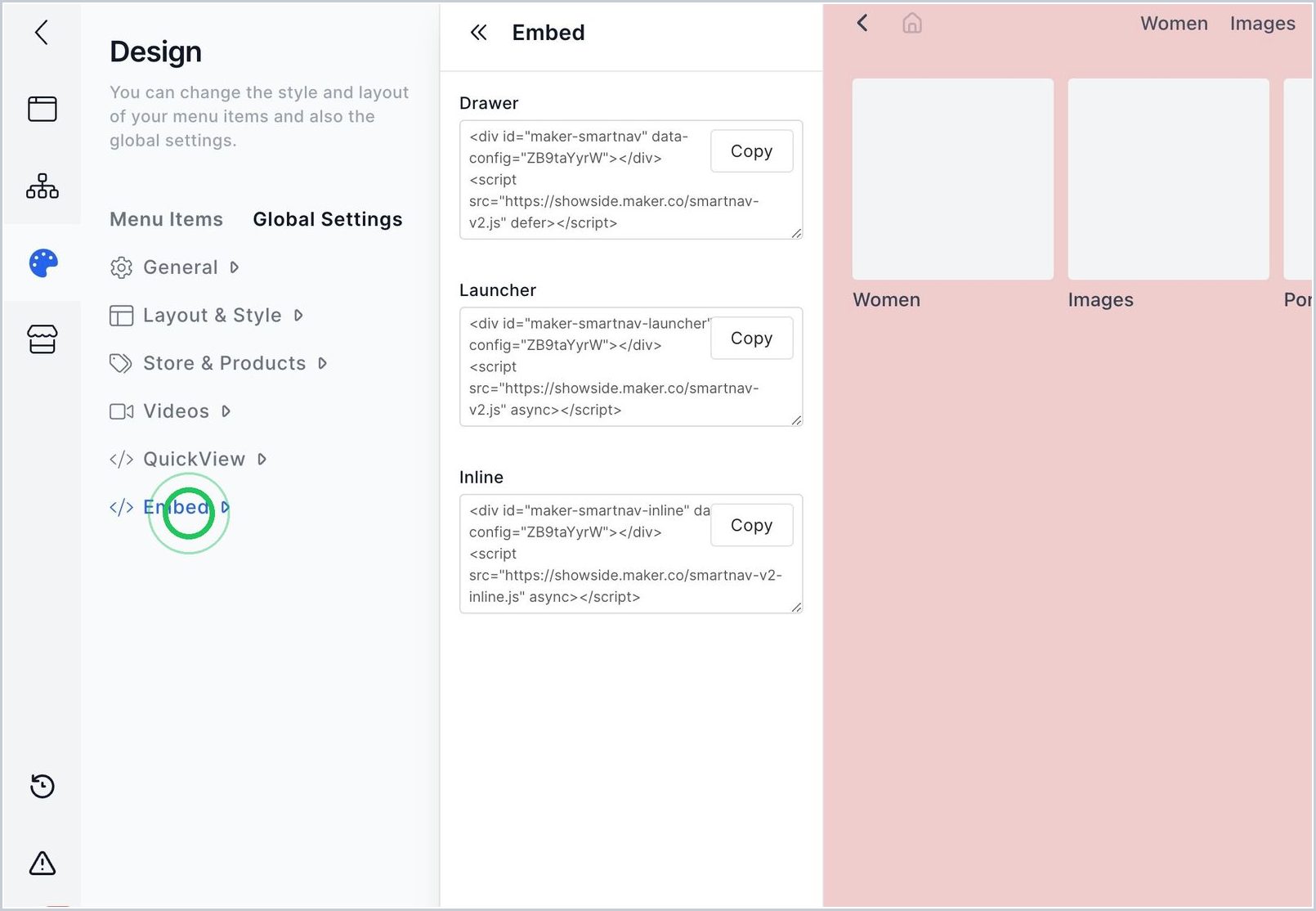Click the Women label under the first card
Image resolution: width=1316 pixels, height=911 pixels.
coord(887,300)
